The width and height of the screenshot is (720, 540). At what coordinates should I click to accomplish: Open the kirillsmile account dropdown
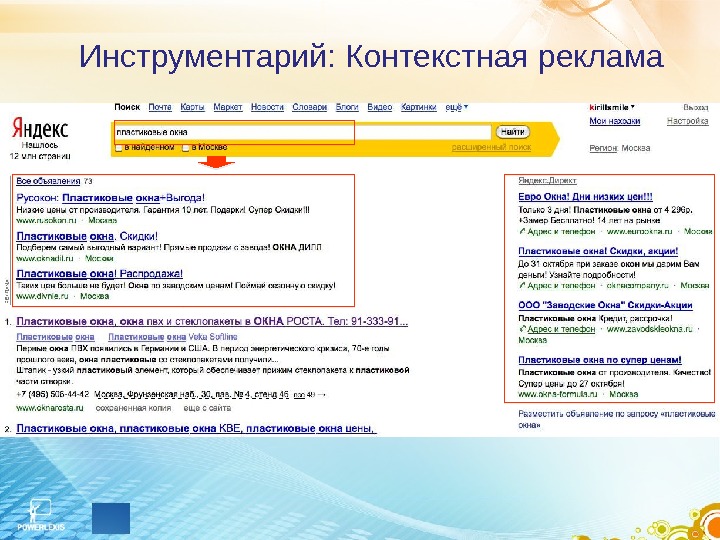pos(611,107)
